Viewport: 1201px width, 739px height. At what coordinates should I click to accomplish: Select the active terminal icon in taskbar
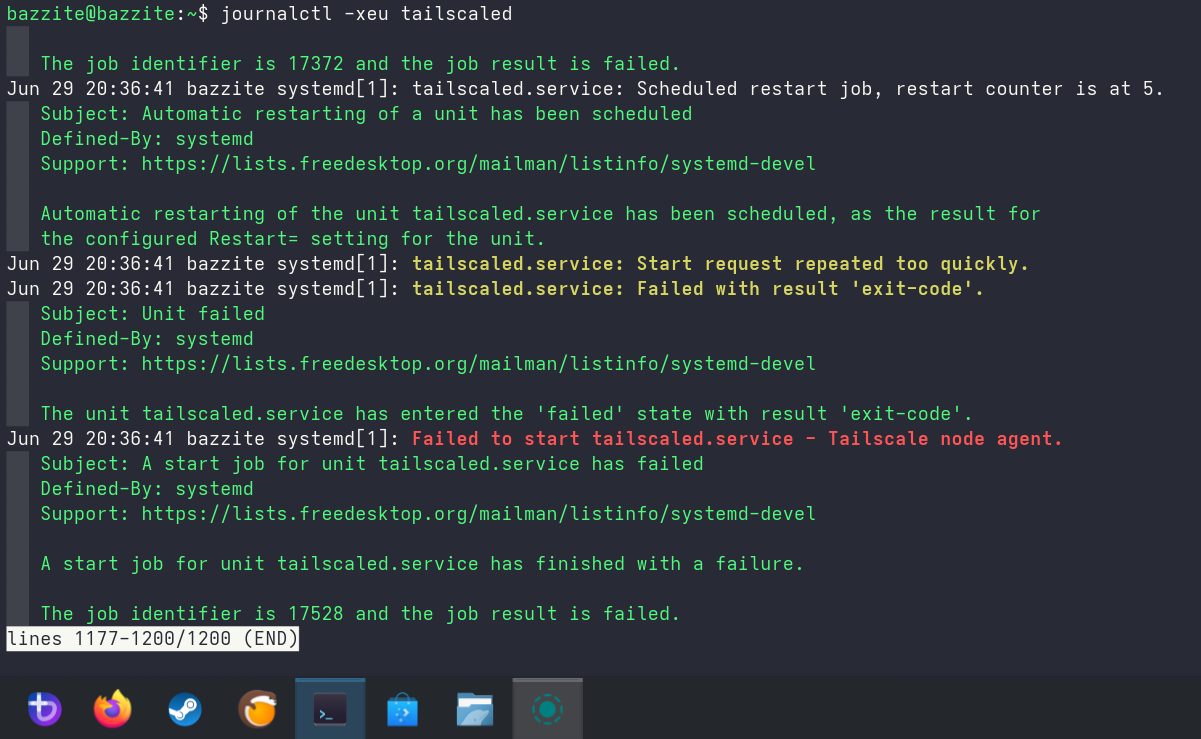tap(330, 710)
